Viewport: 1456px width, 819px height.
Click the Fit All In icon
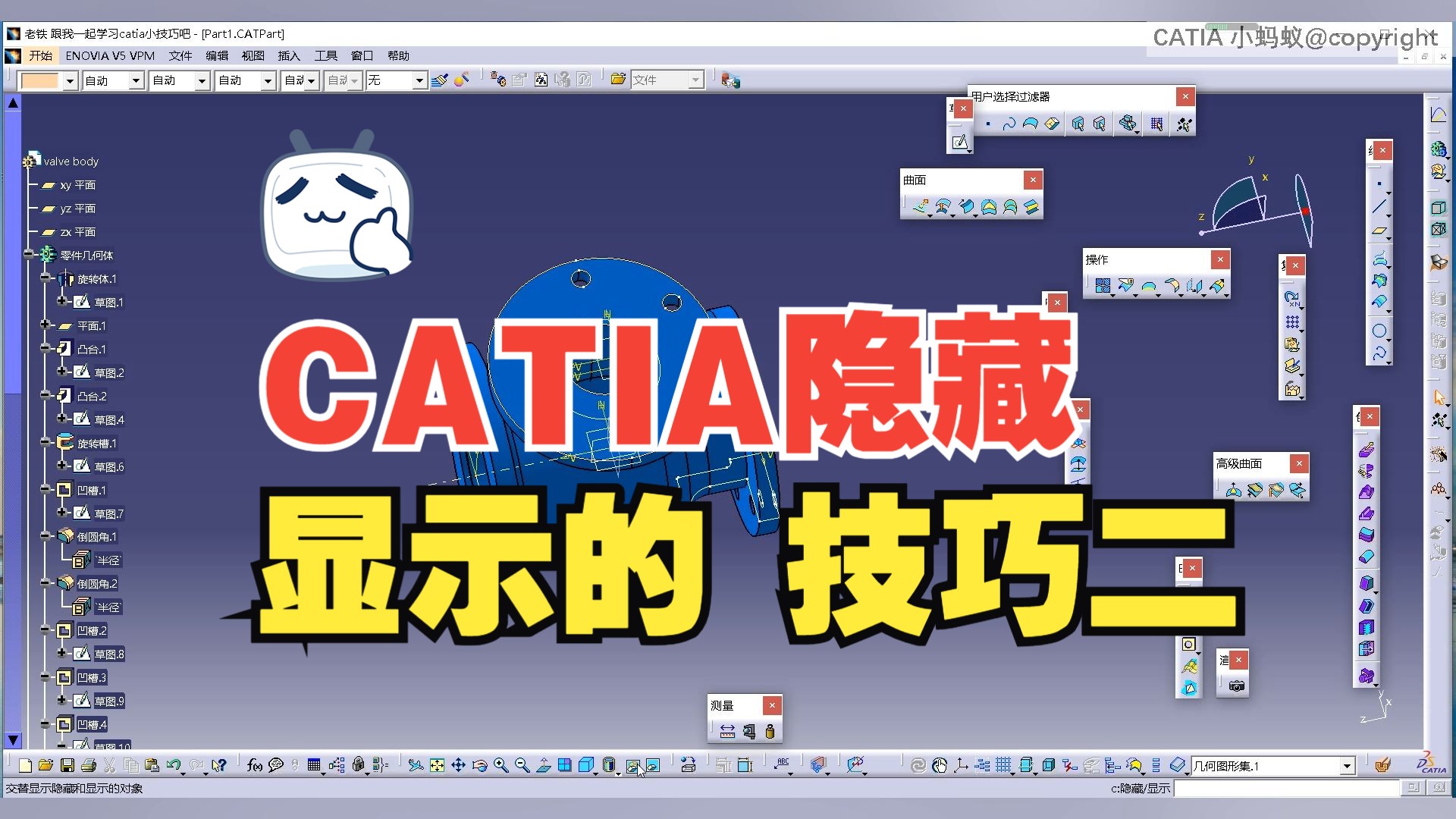pos(437,765)
